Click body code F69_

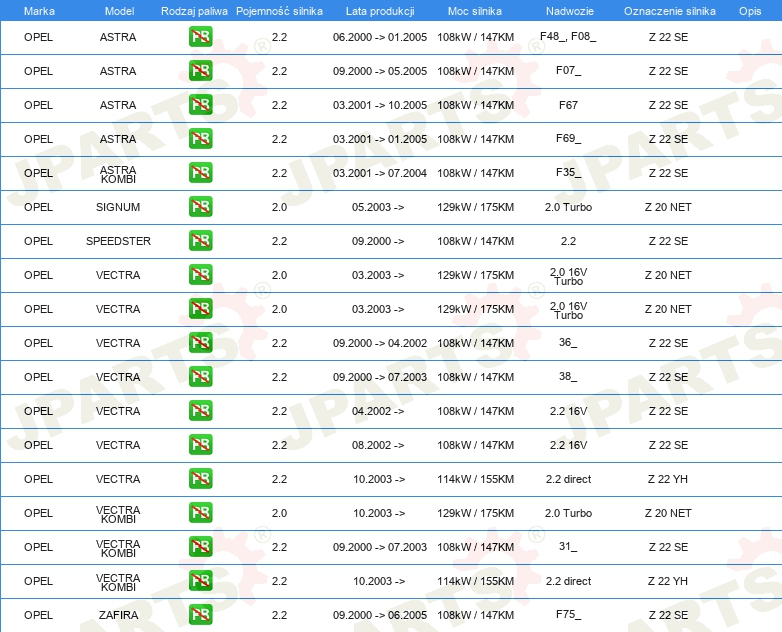click(x=569, y=138)
